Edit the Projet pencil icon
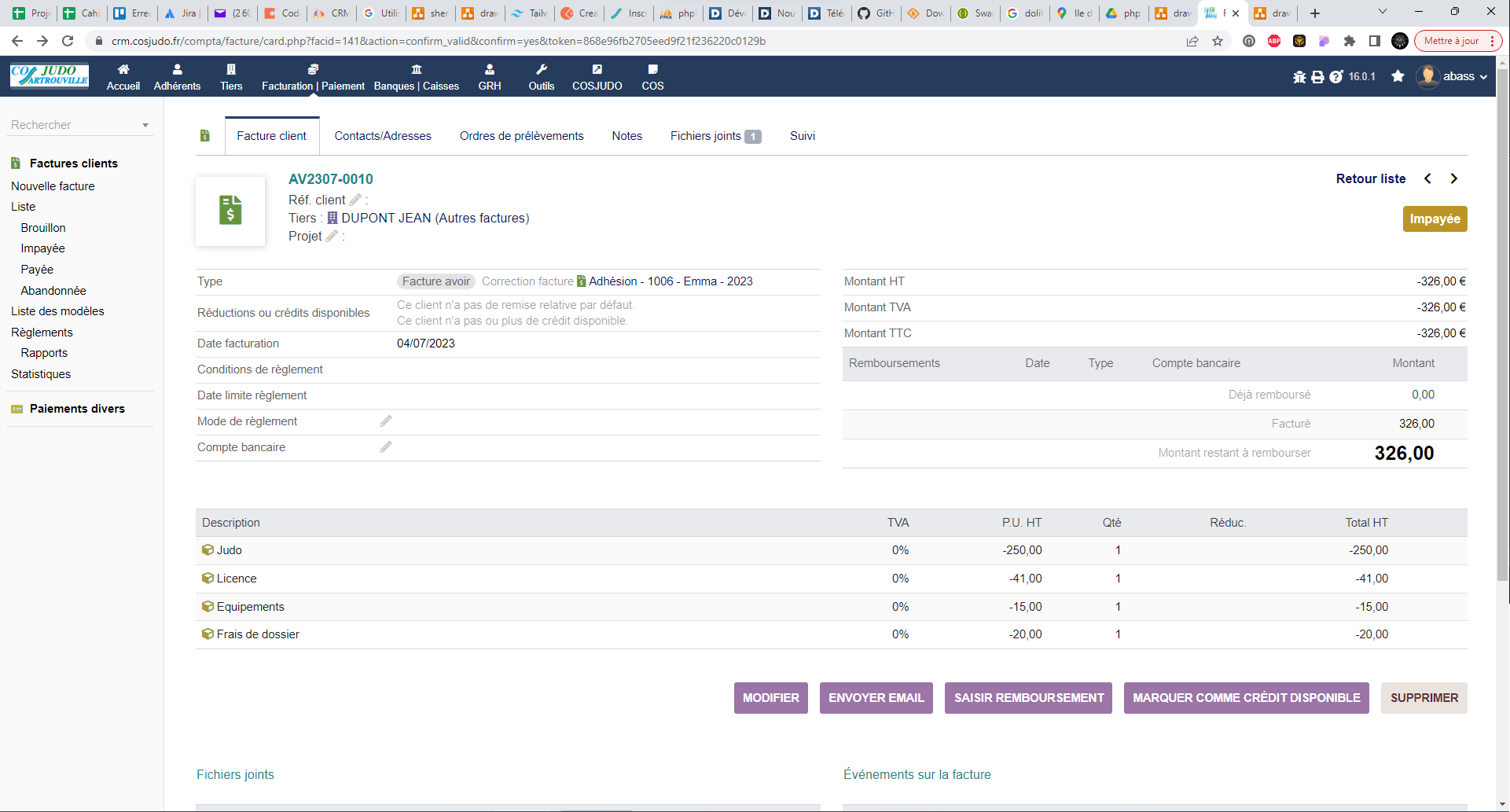This screenshot has width=1510, height=812. pyautogui.click(x=332, y=236)
